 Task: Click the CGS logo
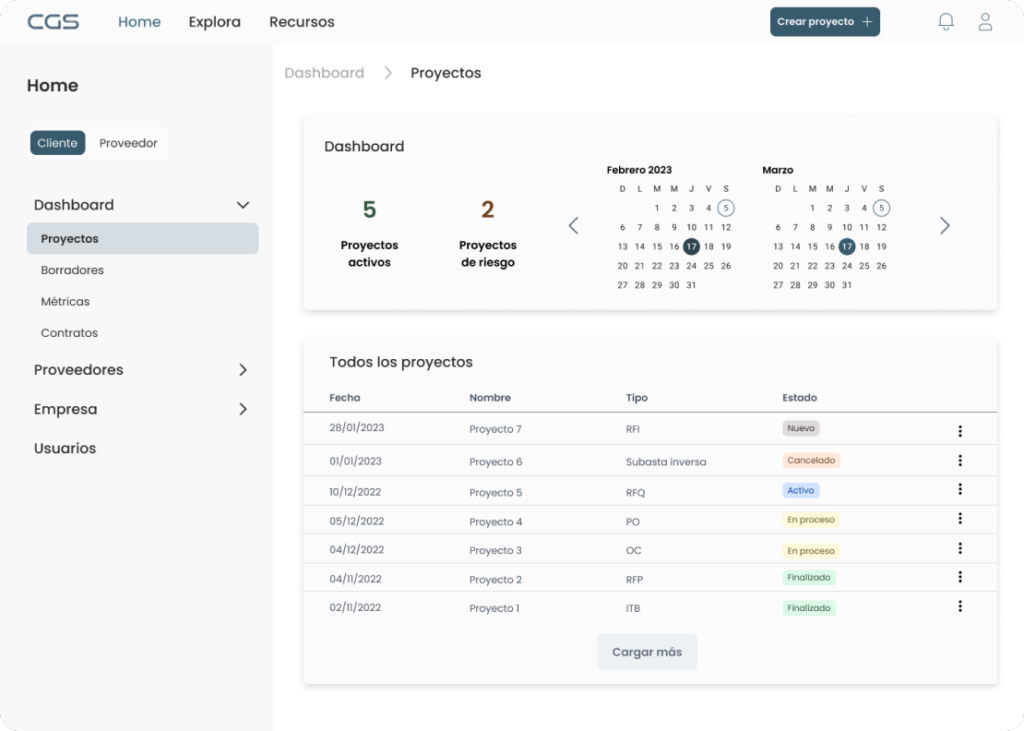click(53, 22)
